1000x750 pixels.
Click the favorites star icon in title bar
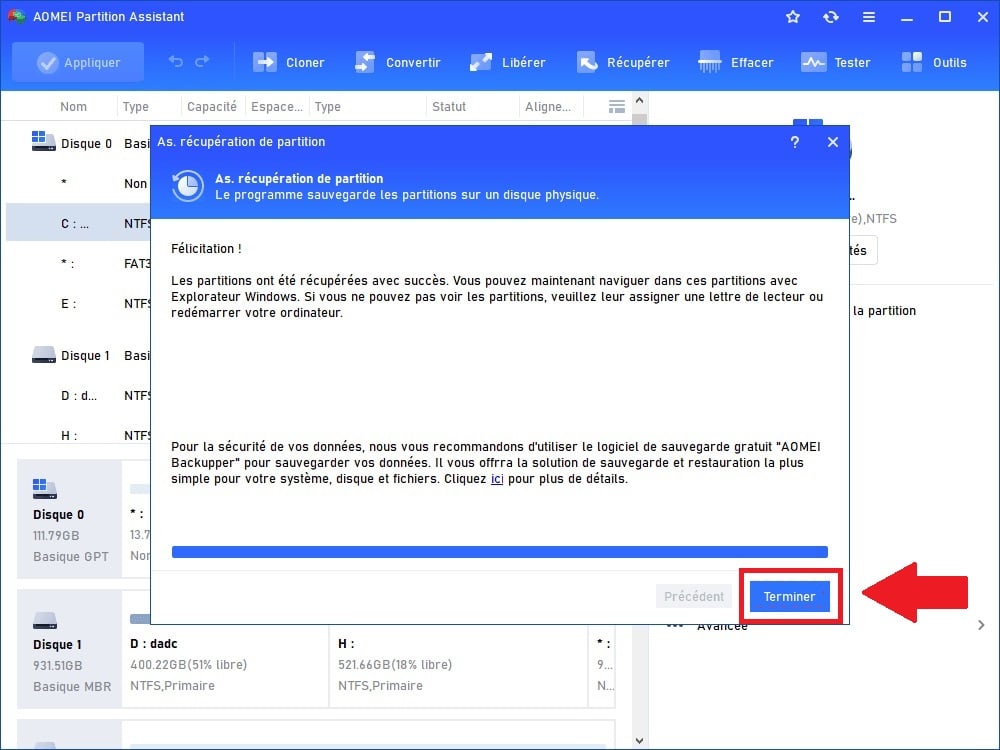point(793,17)
